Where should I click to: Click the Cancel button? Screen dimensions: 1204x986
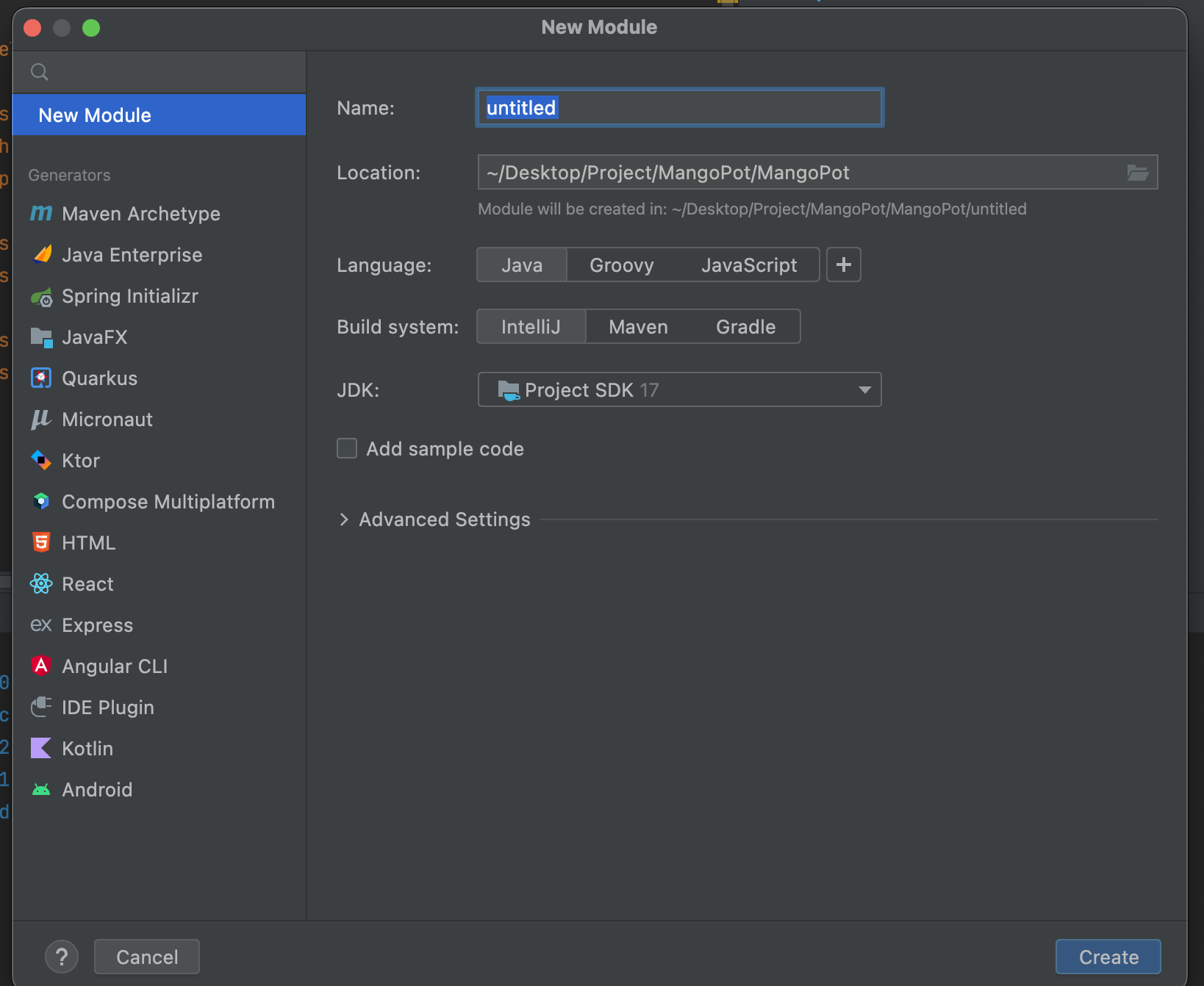(147, 957)
